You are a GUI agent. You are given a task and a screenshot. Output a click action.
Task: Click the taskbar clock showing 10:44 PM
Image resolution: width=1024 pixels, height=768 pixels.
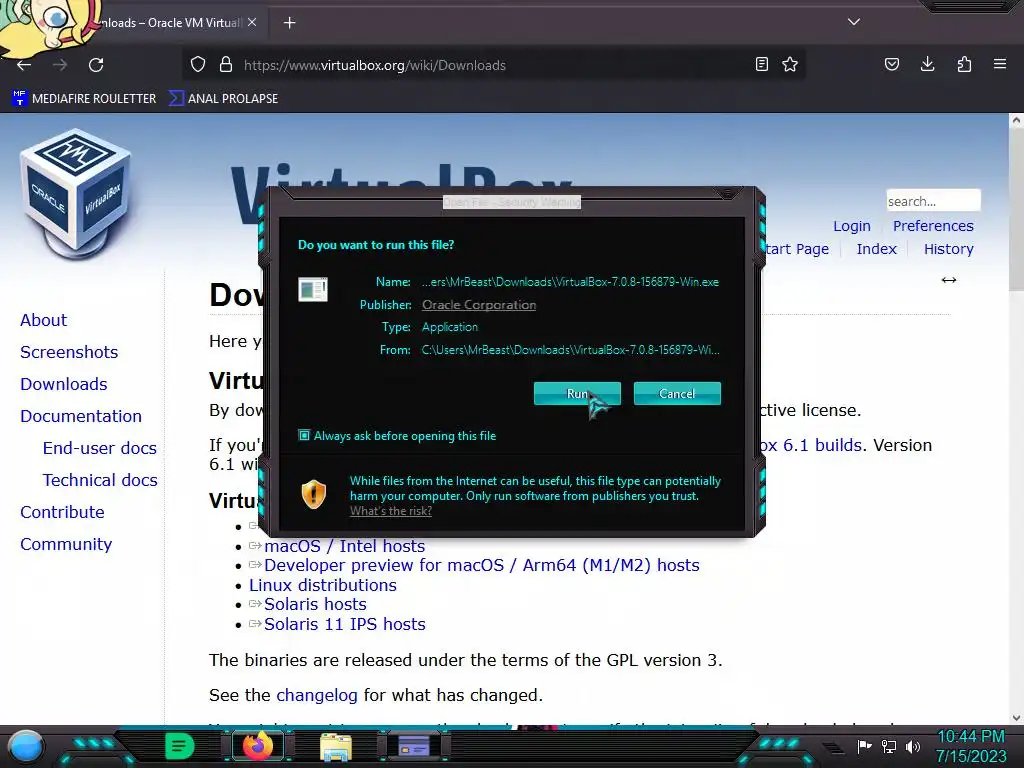[x=971, y=746]
